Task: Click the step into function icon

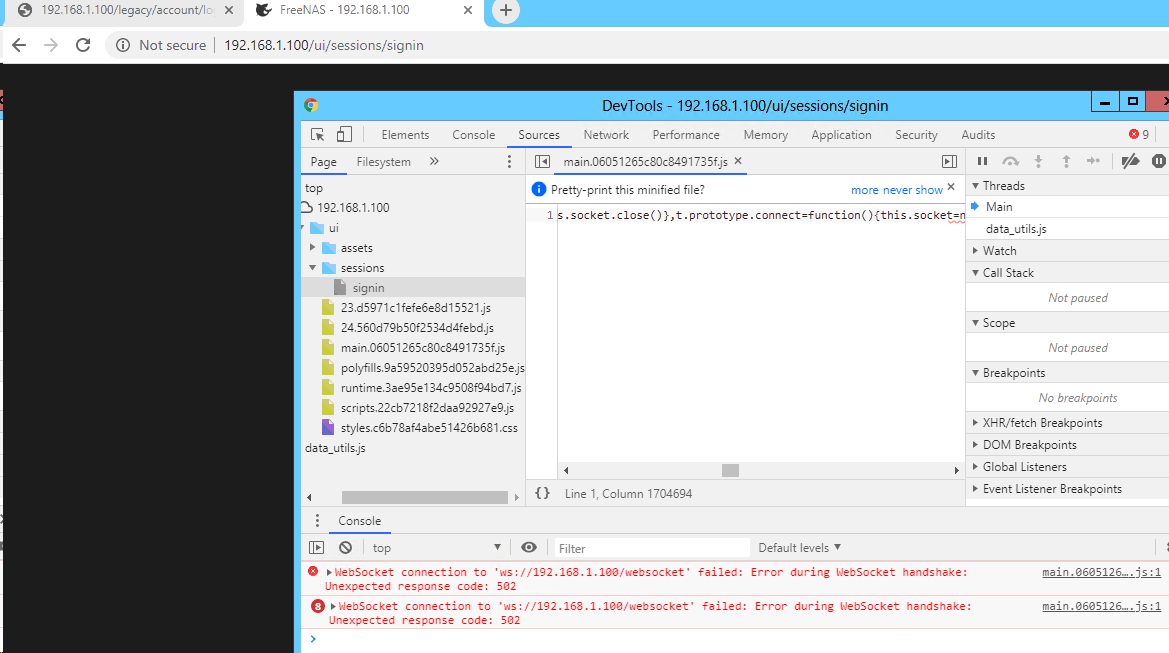Action: (1038, 161)
